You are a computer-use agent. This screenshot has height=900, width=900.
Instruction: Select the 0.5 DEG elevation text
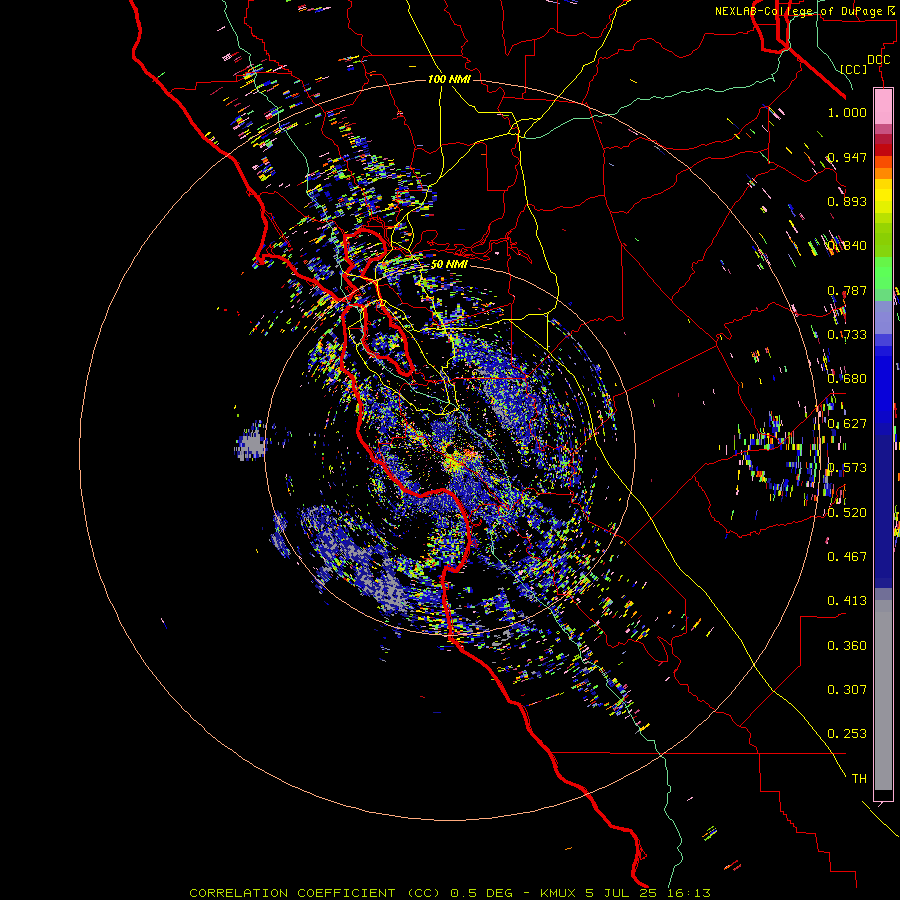point(480,893)
